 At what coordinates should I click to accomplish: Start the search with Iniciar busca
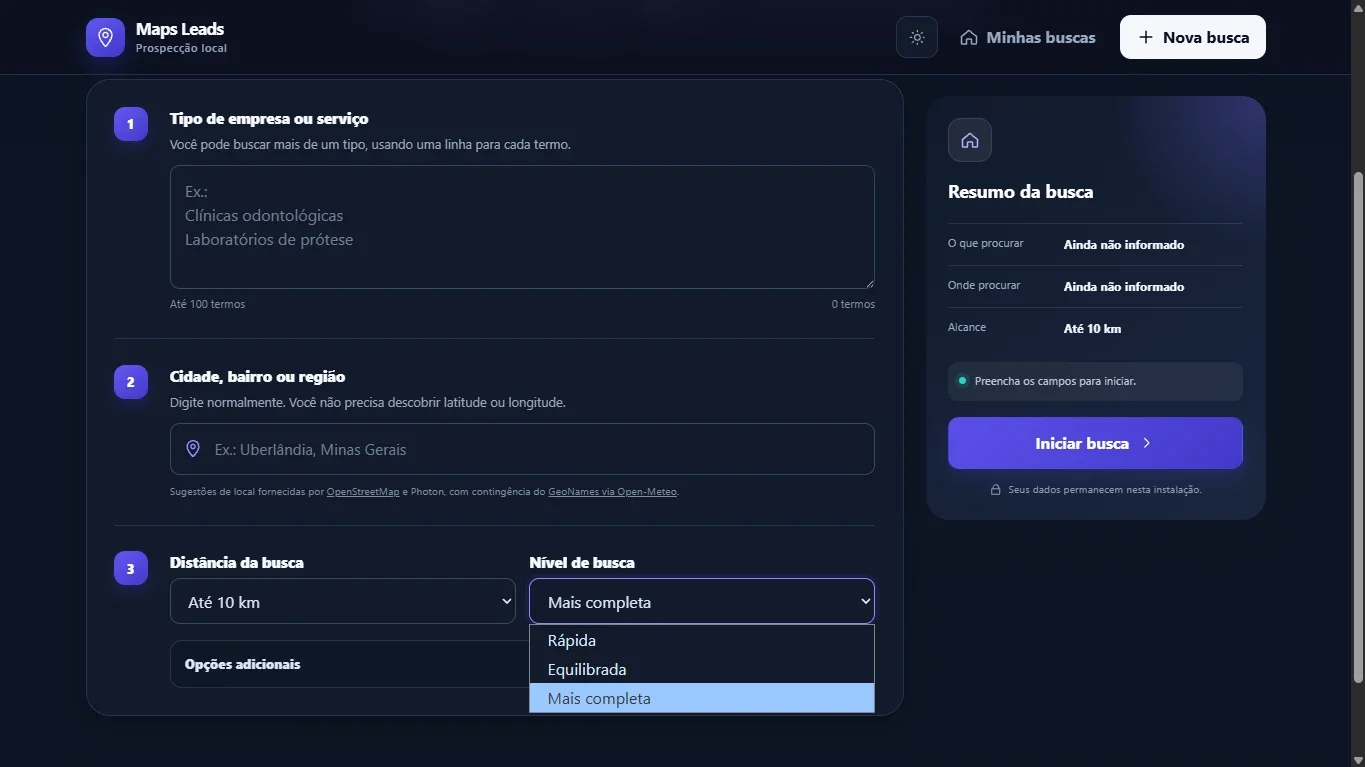(x=1095, y=443)
